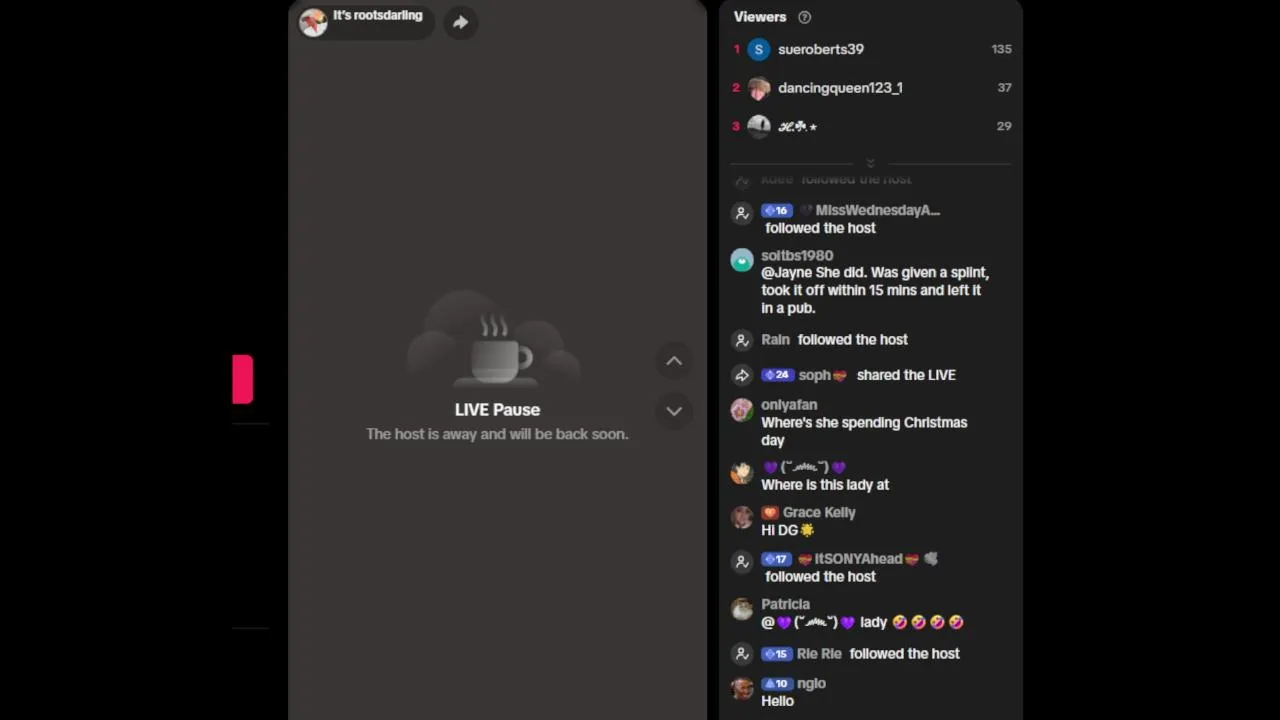Click the LIVE Pause coffee cup image
This screenshot has height=720, width=1280.
coord(497,350)
